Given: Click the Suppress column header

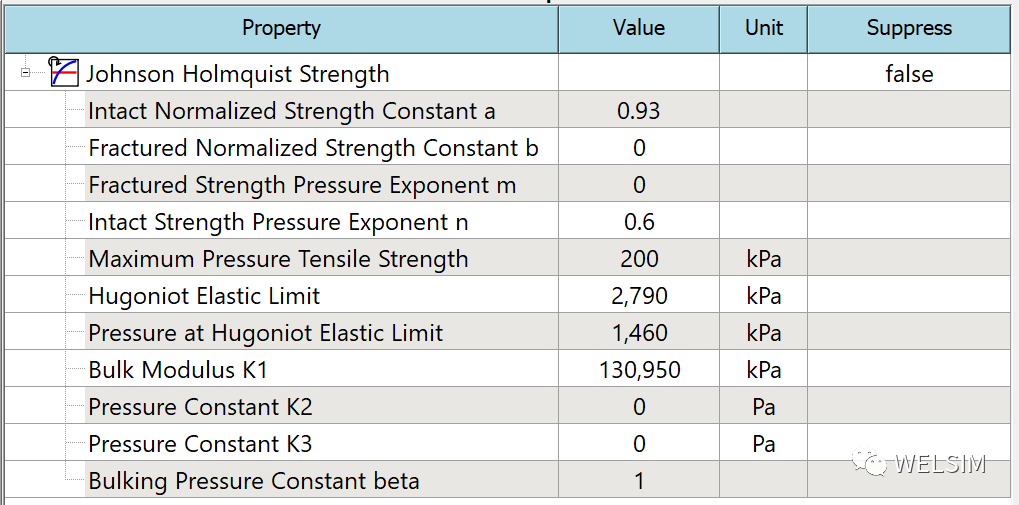Looking at the screenshot, I should point(909,28).
